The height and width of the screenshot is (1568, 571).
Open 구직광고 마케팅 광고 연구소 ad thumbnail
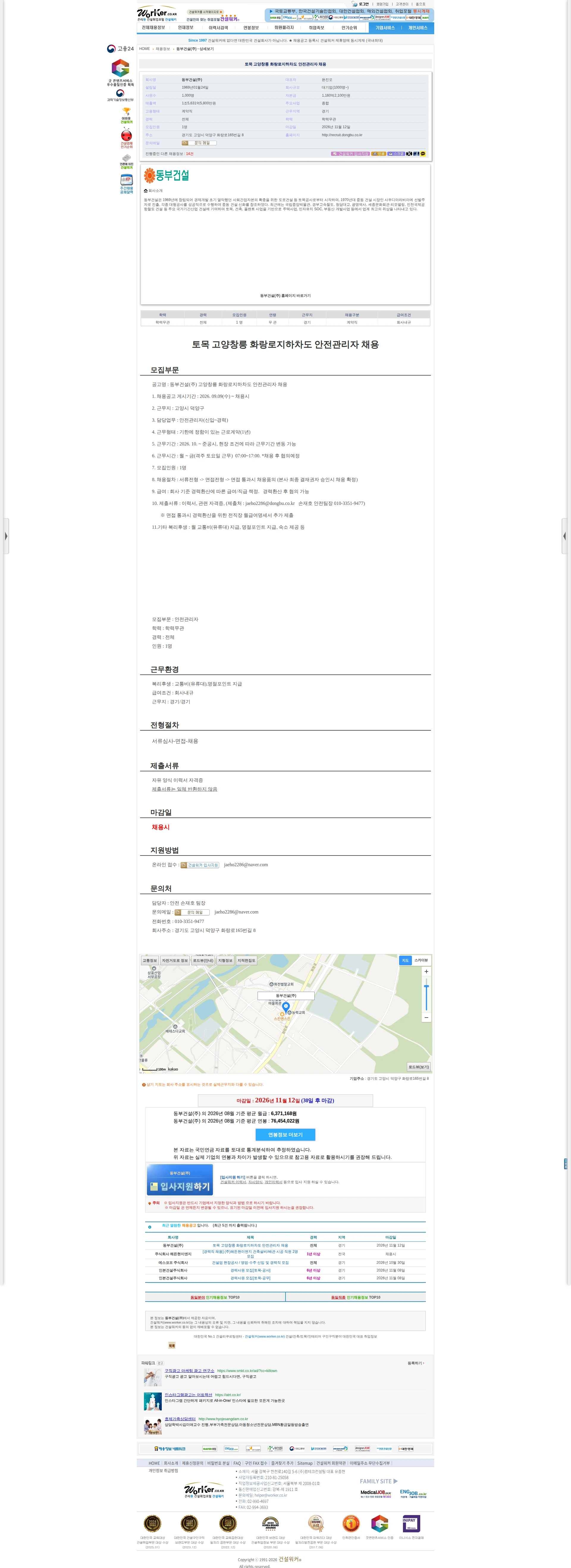point(153,1377)
